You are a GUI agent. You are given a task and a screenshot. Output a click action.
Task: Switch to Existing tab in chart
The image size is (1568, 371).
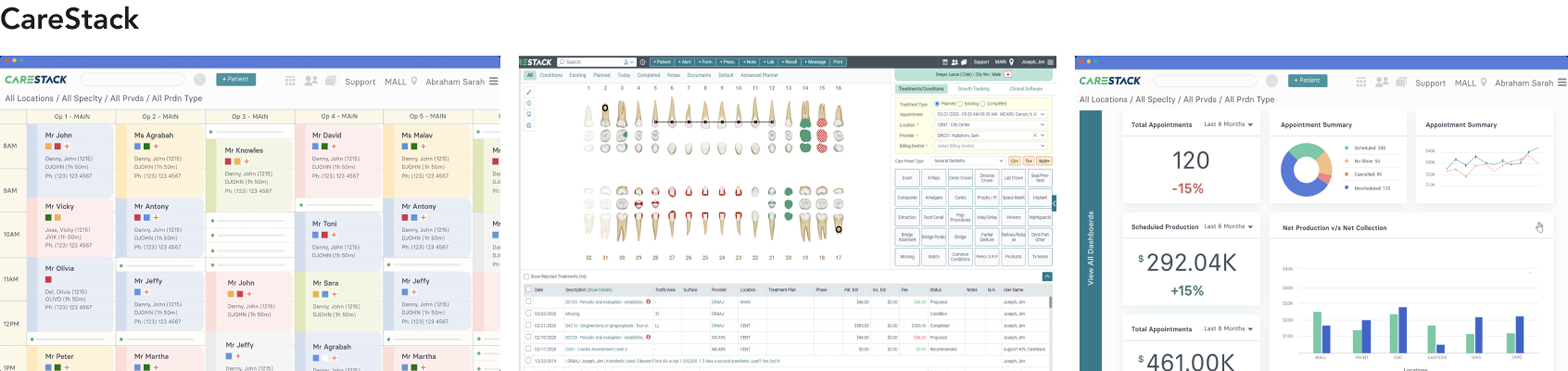coord(578,76)
